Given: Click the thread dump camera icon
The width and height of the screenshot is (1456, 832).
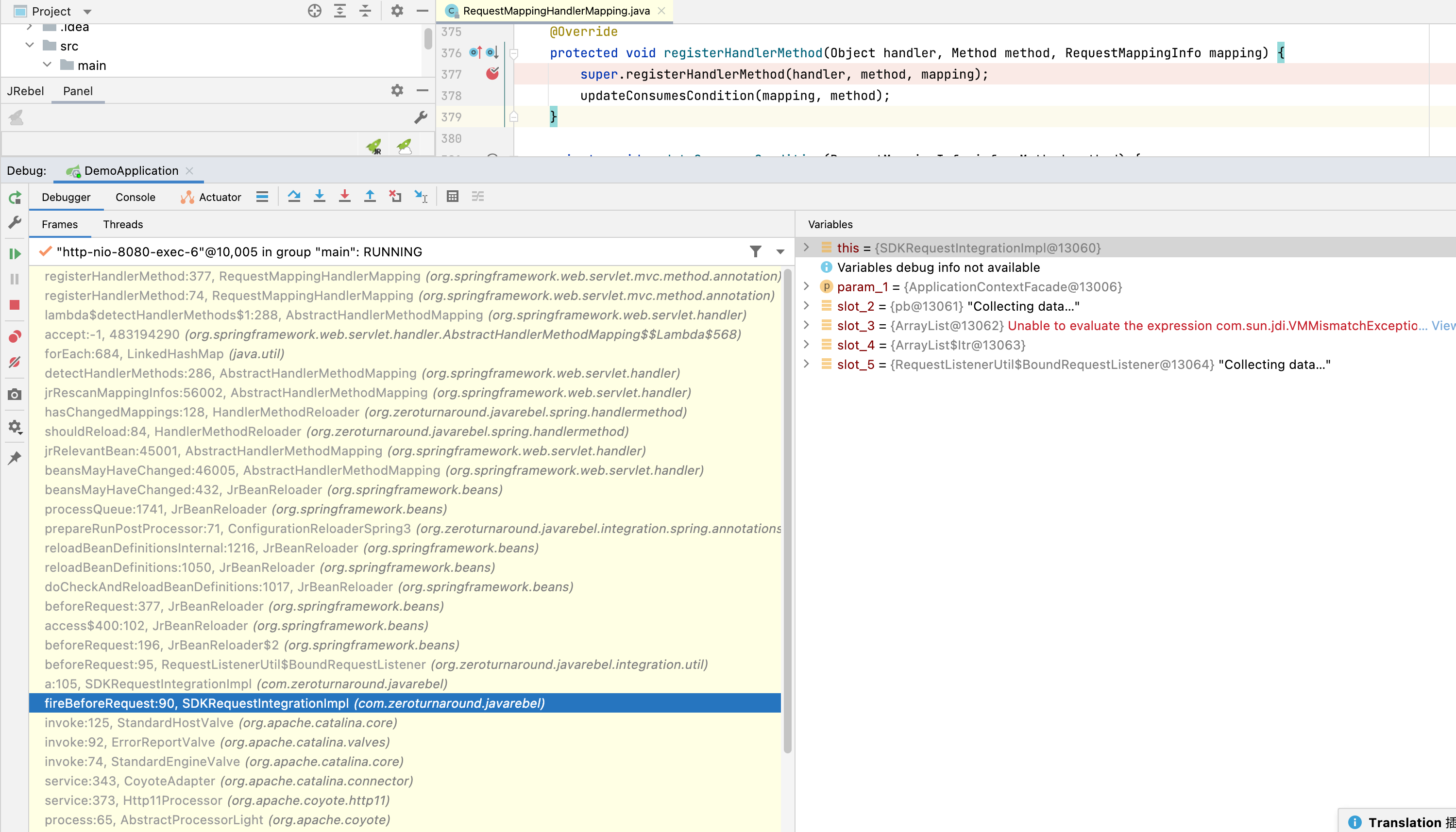Looking at the screenshot, I should tap(15, 395).
